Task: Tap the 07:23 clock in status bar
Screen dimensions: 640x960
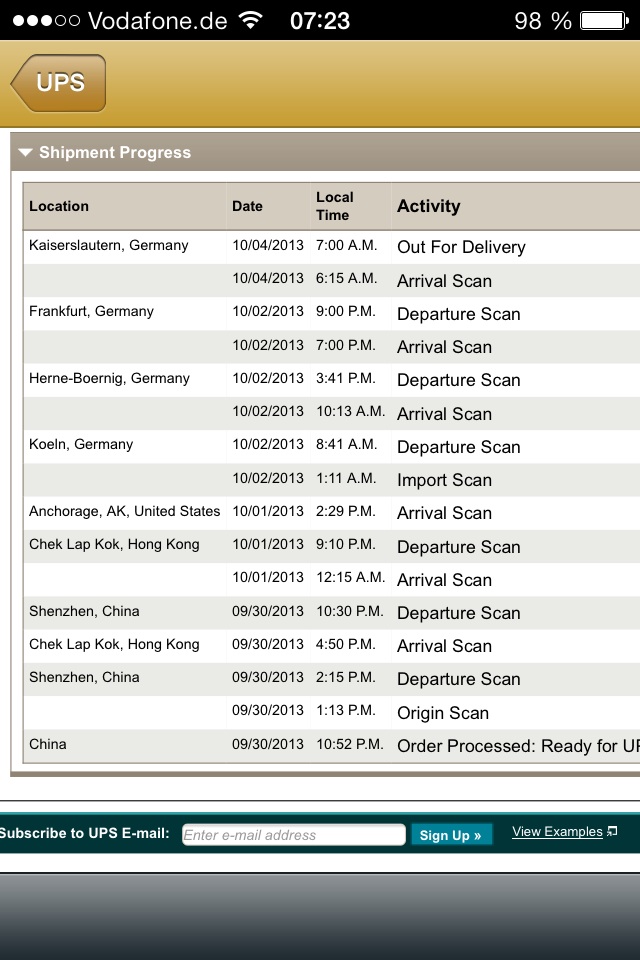Action: click(320, 20)
